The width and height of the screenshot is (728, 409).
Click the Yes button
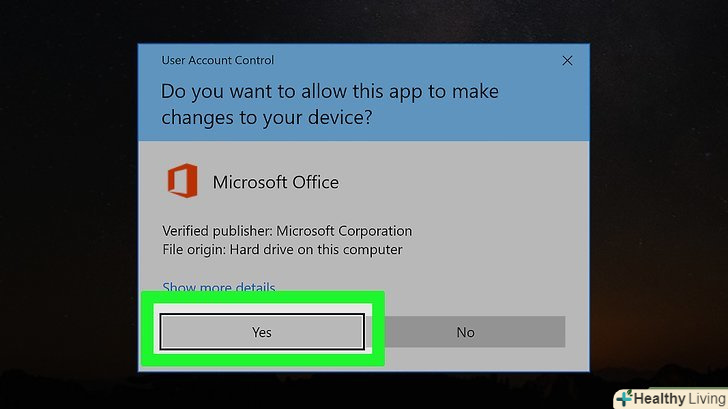click(262, 332)
